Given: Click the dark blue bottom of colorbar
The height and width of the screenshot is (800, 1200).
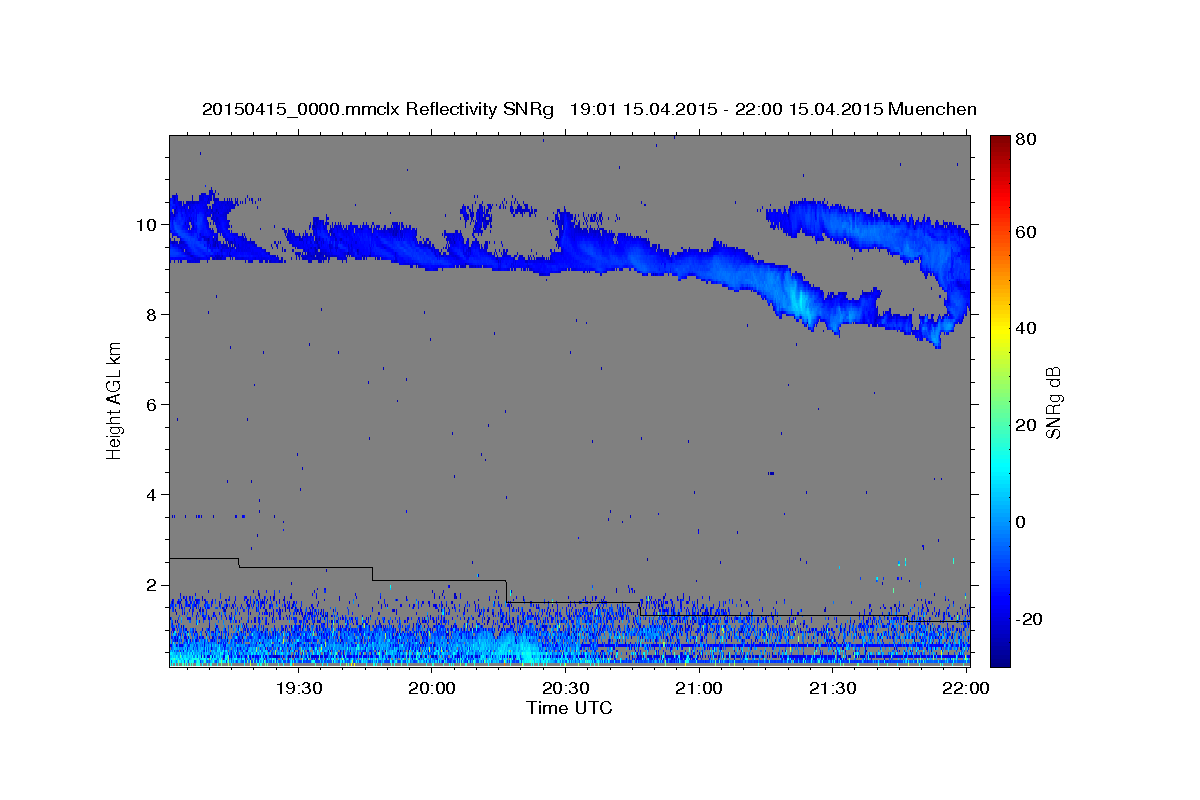Looking at the screenshot, I should coord(999,658).
